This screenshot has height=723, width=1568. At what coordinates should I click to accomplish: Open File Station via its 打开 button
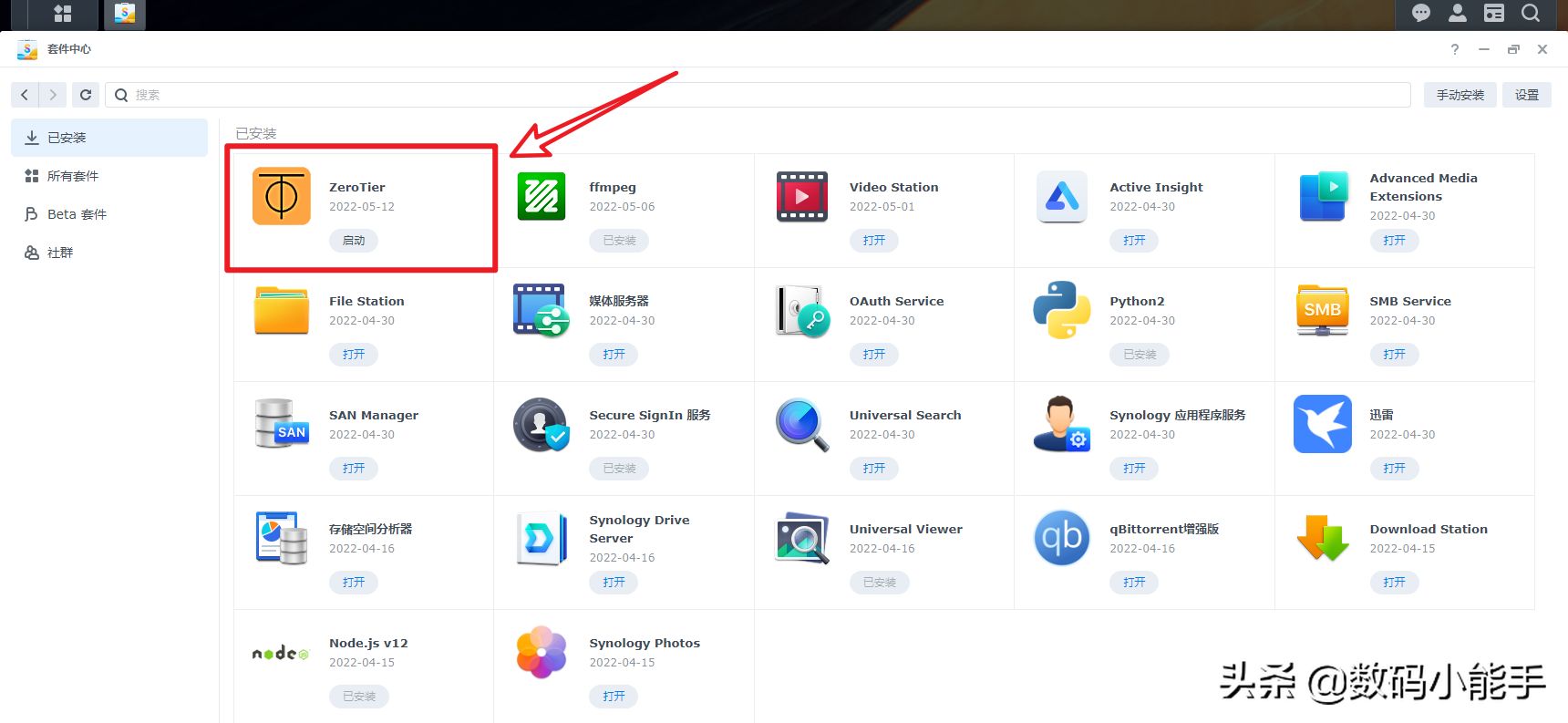pos(354,355)
